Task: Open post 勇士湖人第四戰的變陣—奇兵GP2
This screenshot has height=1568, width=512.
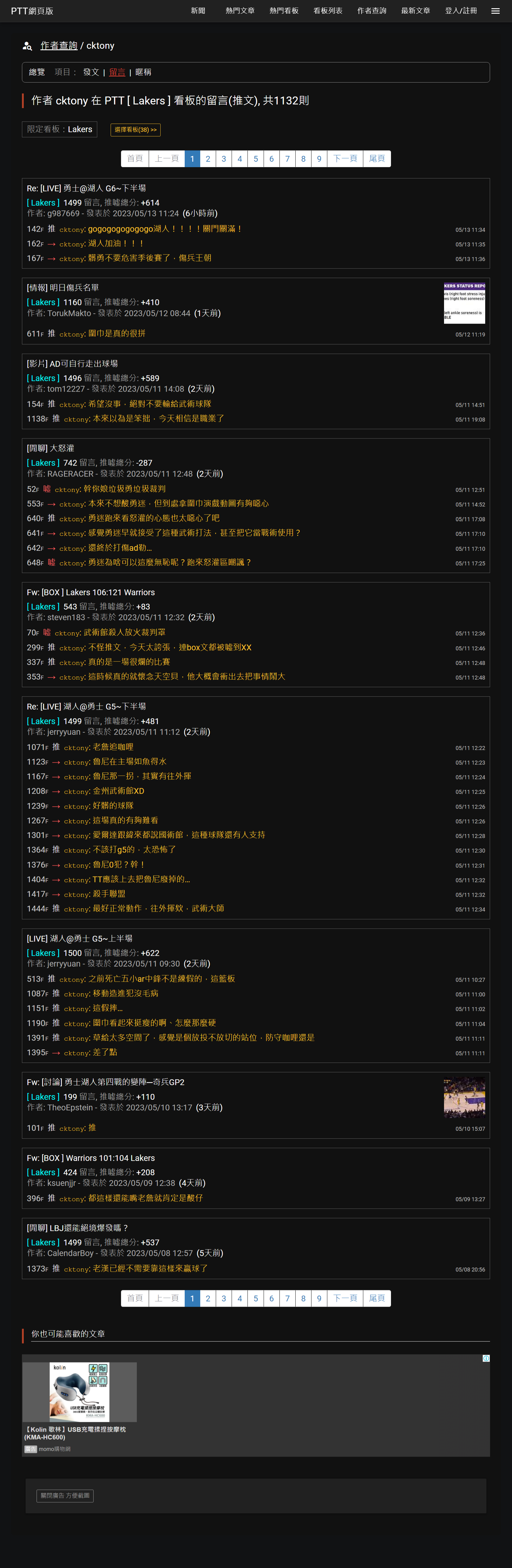Action: tap(105, 1082)
